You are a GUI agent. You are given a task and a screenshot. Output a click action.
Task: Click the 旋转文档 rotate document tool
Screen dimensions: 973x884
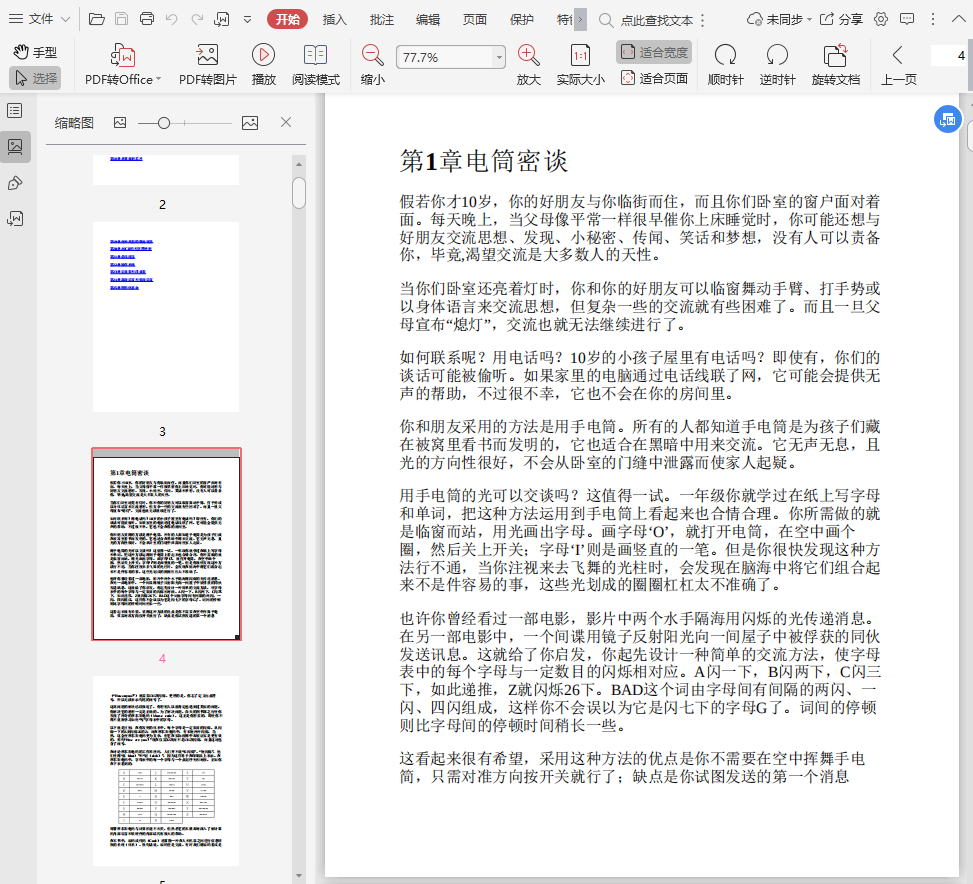[x=836, y=65]
